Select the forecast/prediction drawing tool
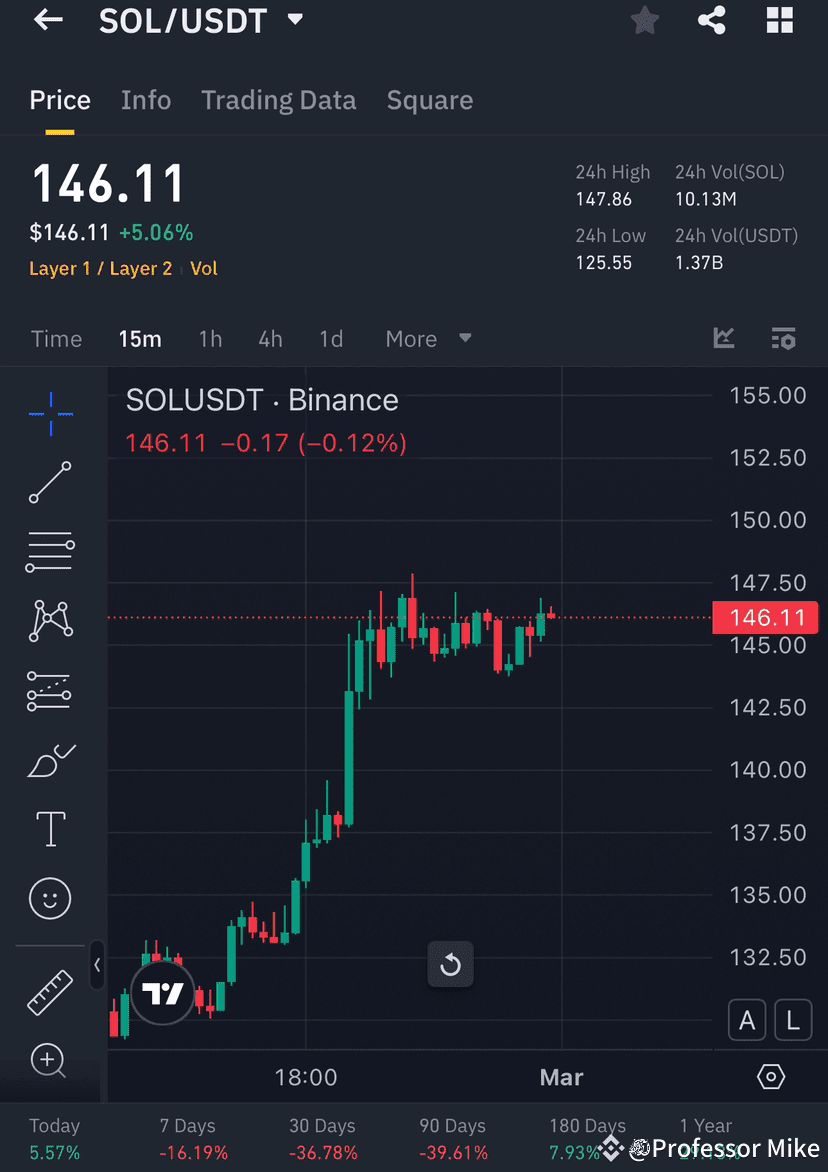 pyautogui.click(x=50, y=690)
